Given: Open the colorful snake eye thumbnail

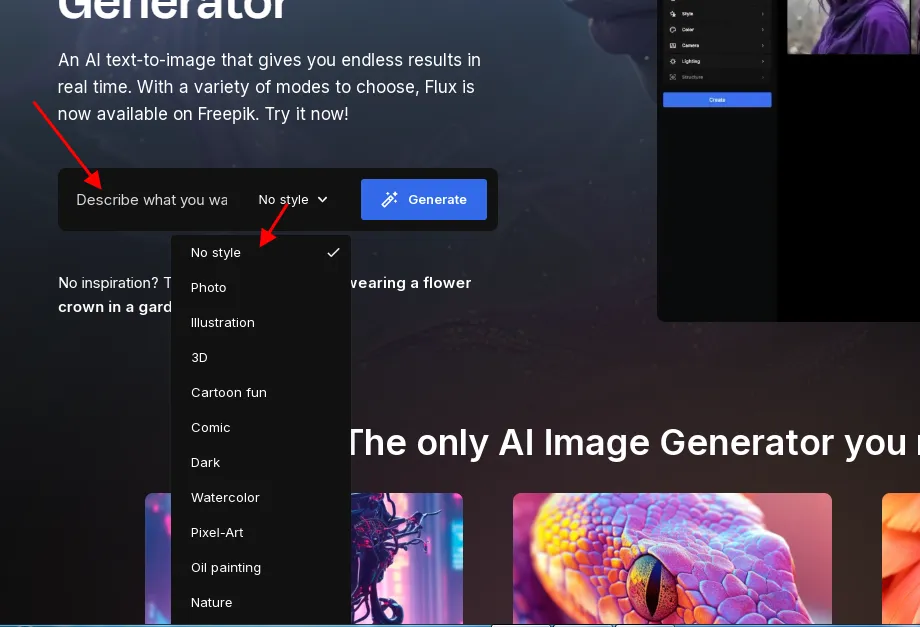Looking at the screenshot, I should [x=672, y=558].
